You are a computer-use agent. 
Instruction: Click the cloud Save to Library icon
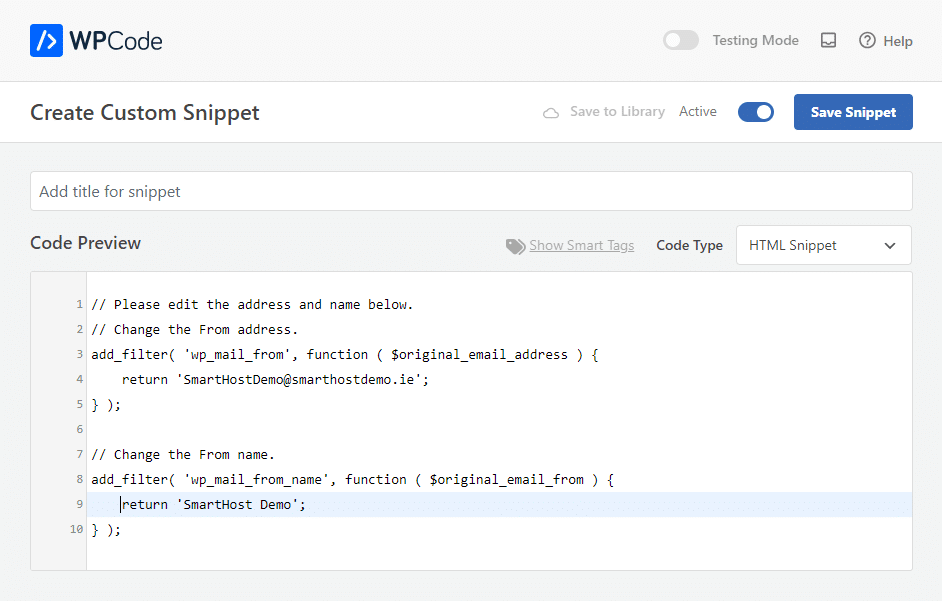pyautogui.click(x=551, y=112)
